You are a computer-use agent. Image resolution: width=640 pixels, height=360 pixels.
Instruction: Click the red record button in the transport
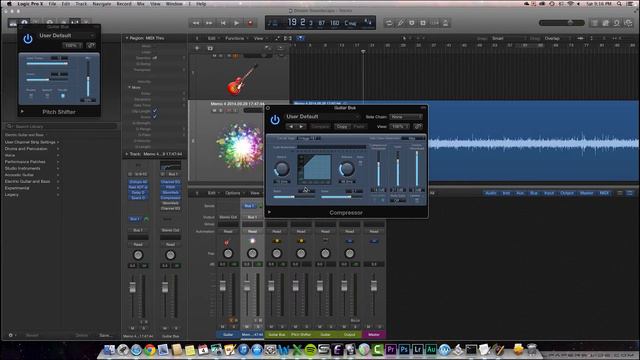coord(250,23)
